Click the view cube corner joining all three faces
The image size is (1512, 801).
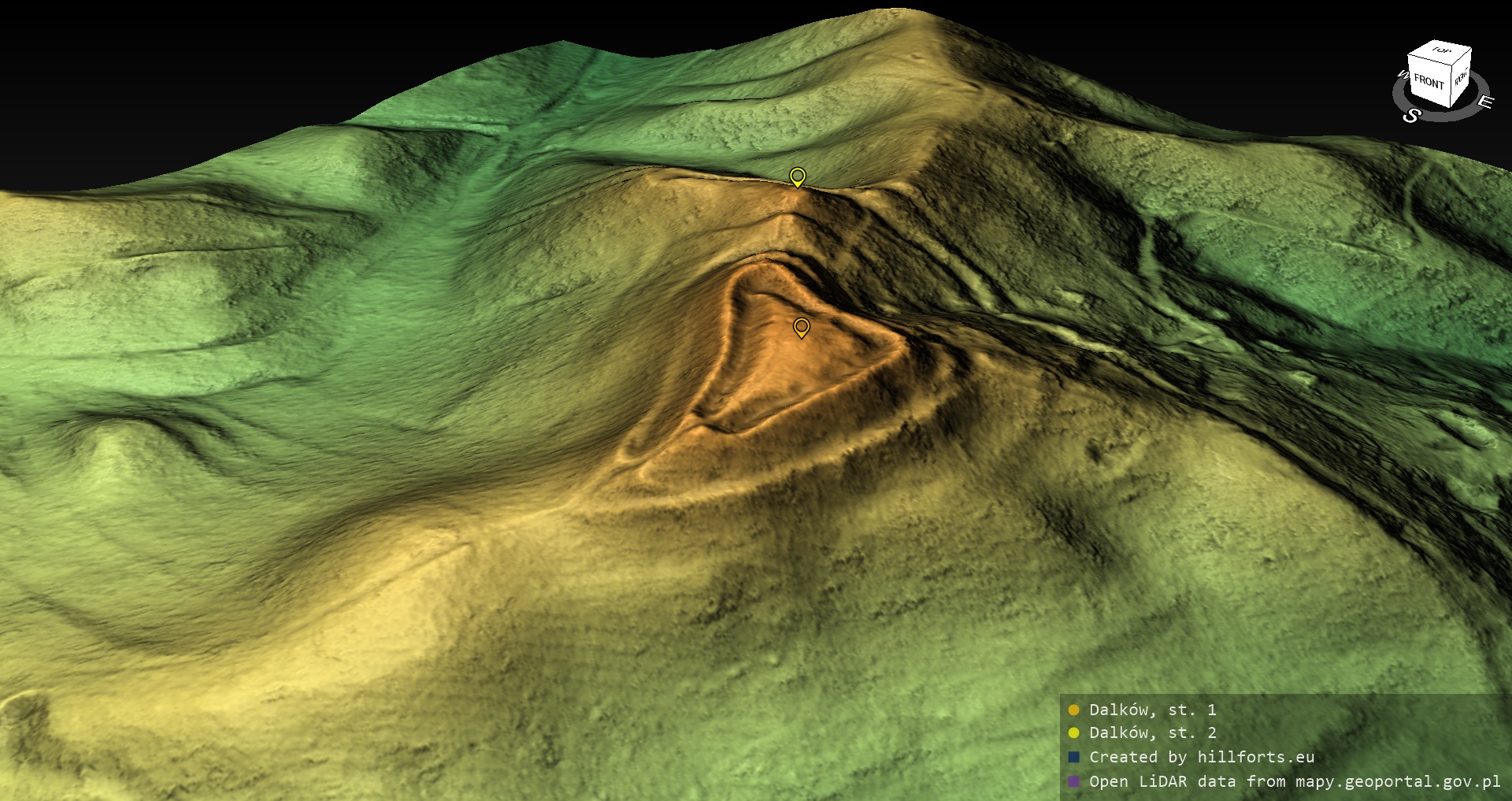(1451, 65)
